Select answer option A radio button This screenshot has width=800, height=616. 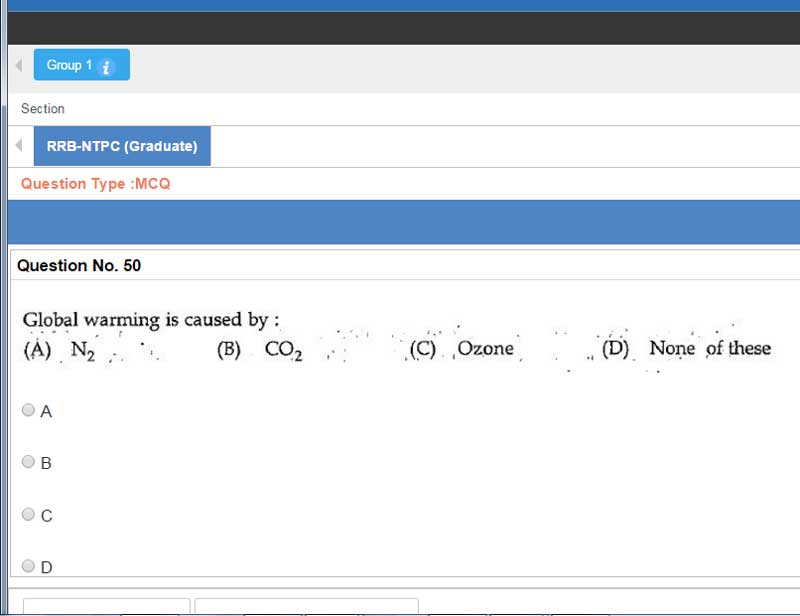pyautogui.click(x=28, y=410)
